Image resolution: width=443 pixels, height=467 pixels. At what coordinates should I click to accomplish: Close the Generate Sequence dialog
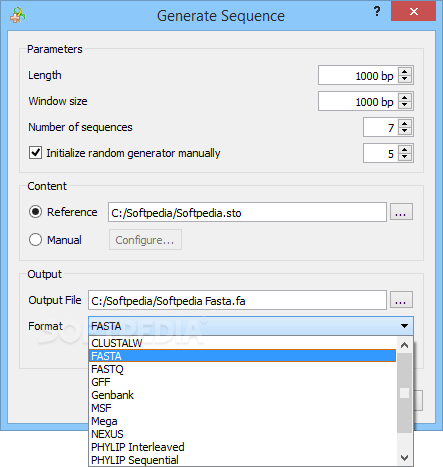pyautogui.click(x=414, y=12)
